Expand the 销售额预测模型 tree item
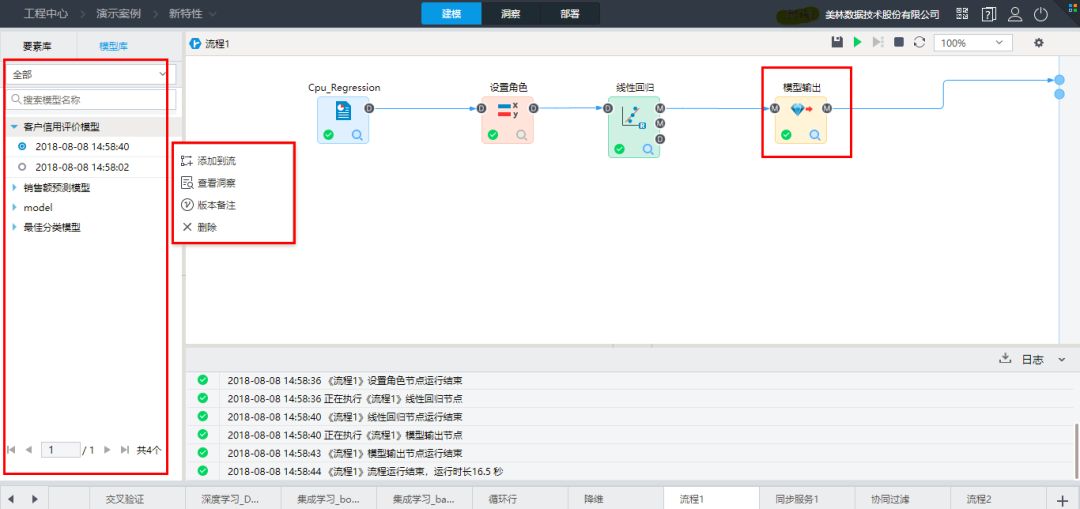 click(15, 187)
